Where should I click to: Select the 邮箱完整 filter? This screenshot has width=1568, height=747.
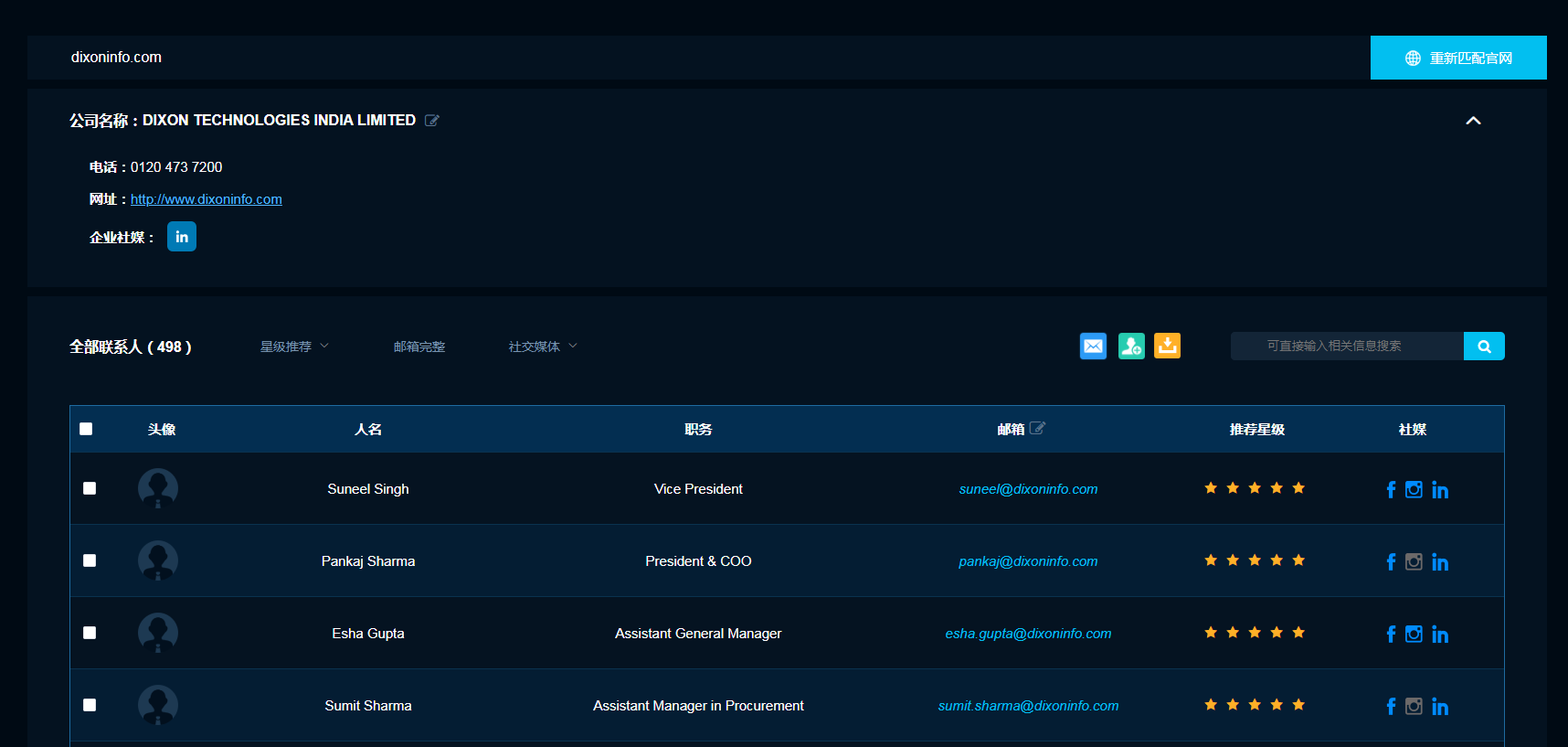click(419, 347)
